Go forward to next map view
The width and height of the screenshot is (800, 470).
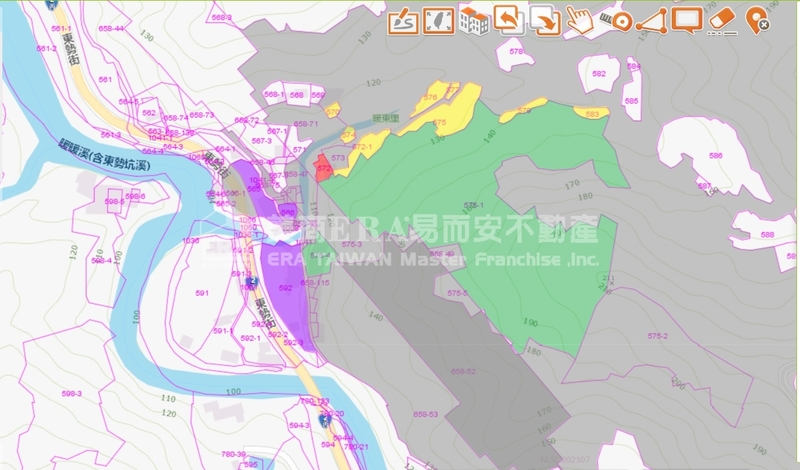pos(544,19)
